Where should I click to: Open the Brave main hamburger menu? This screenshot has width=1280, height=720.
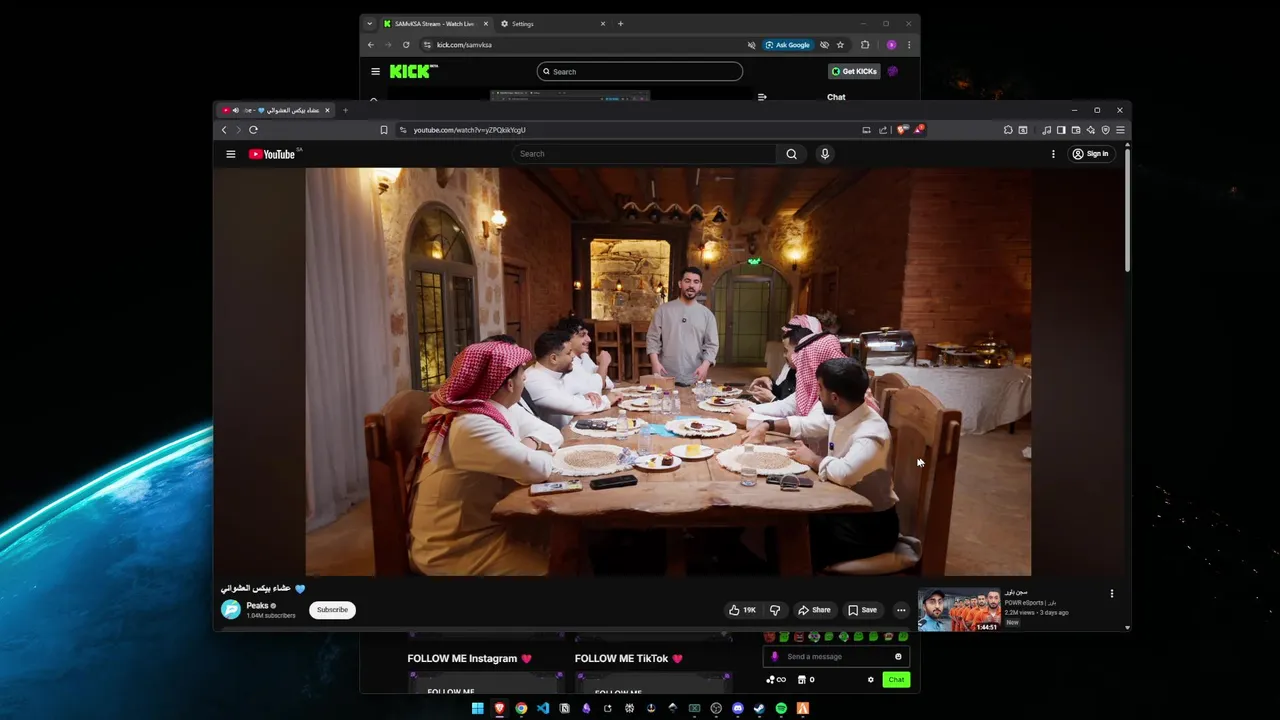(1121, 130)
